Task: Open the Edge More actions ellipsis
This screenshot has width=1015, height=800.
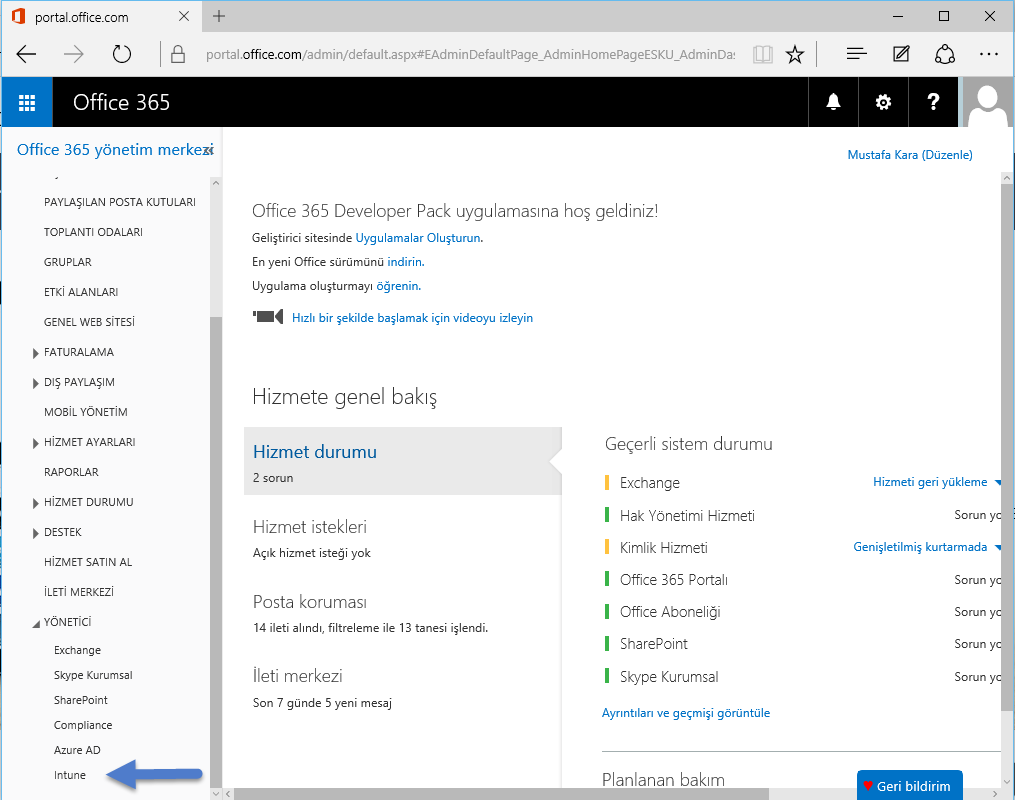Action: pos(988,54)
